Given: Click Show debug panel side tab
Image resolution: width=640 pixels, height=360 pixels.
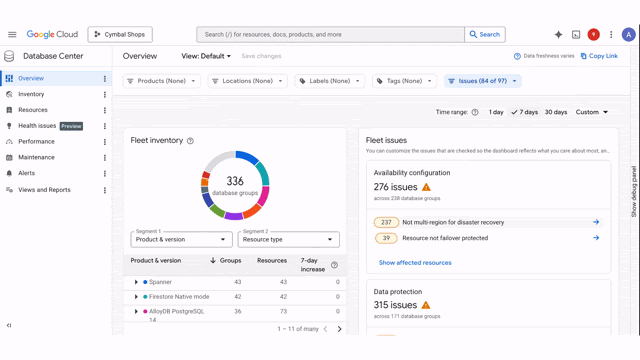Looking at the screenshot, I should pos(634,191).
